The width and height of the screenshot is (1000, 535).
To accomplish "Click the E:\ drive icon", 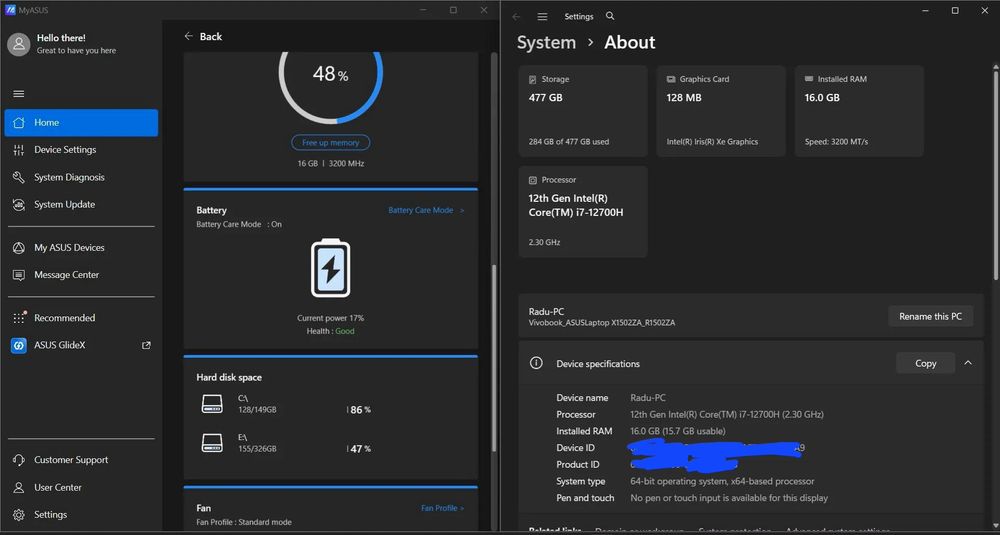I will tap(212, 443).
